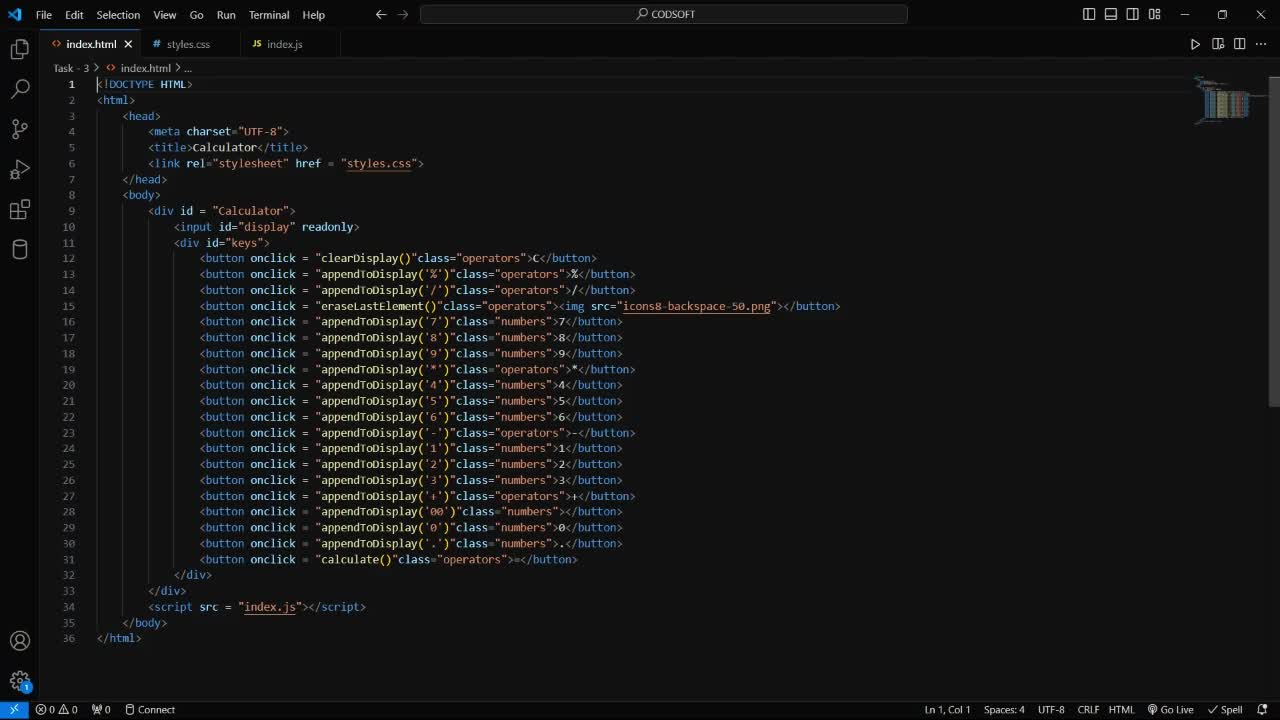Click the CODSOFT command center search
1280x720 pixels.
[664, 15]
